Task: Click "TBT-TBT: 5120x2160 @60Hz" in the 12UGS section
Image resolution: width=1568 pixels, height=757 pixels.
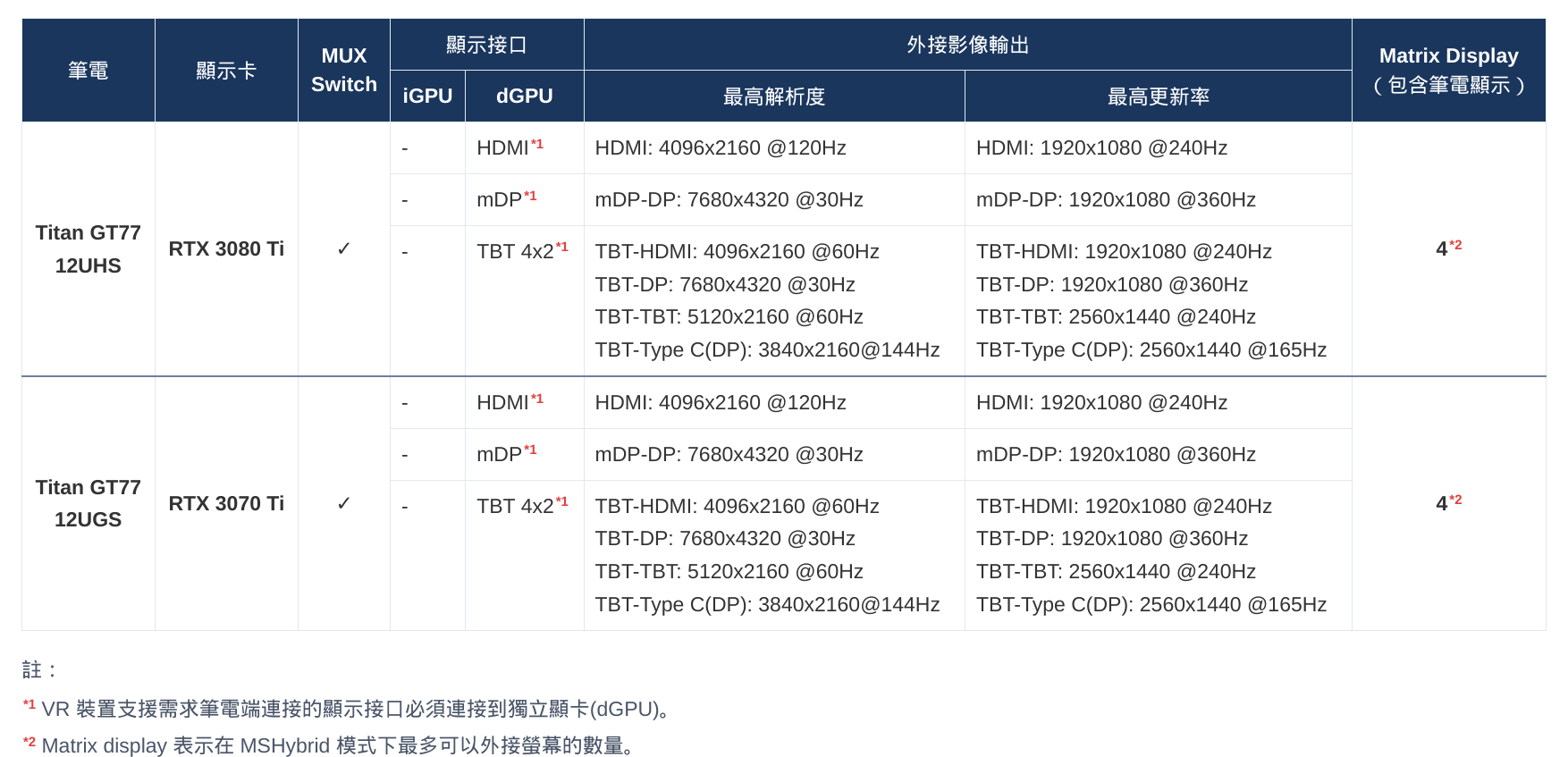Action: 729,572
